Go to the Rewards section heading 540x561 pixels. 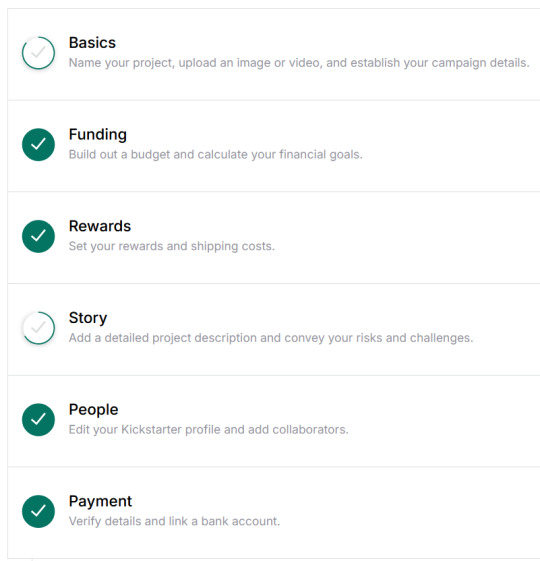tap(100, 226)
